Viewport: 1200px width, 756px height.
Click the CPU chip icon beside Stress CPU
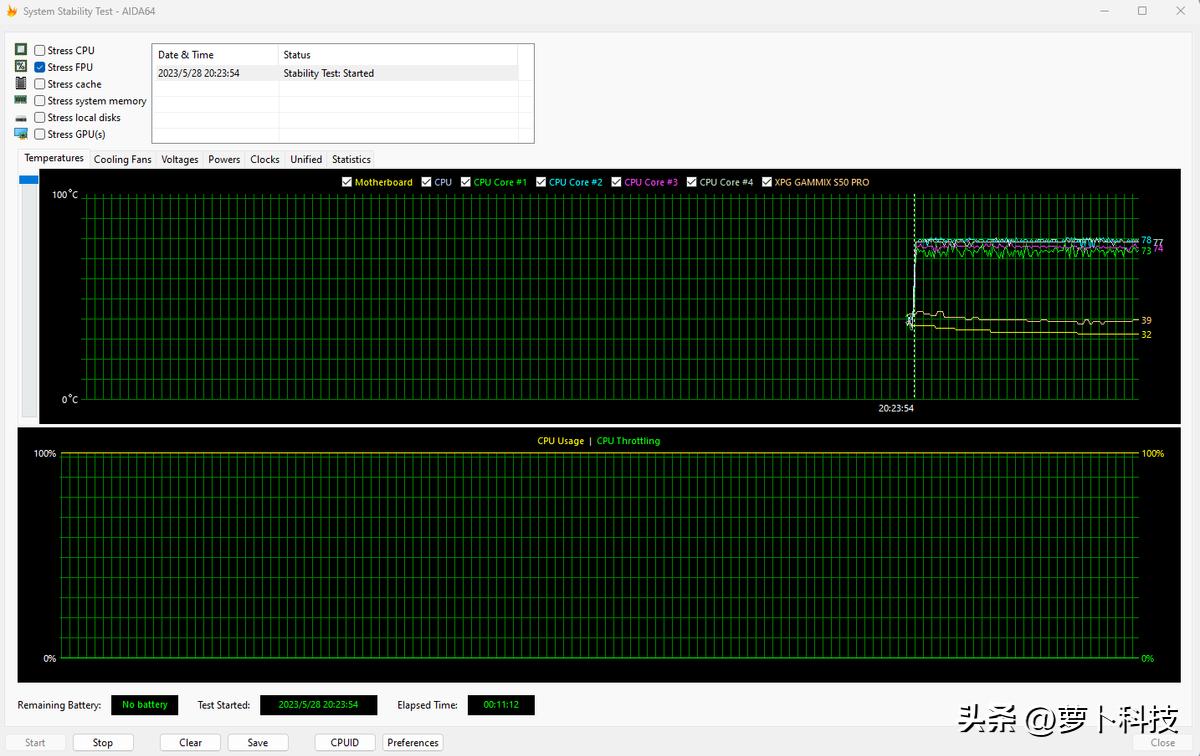[x=20, y=48]
